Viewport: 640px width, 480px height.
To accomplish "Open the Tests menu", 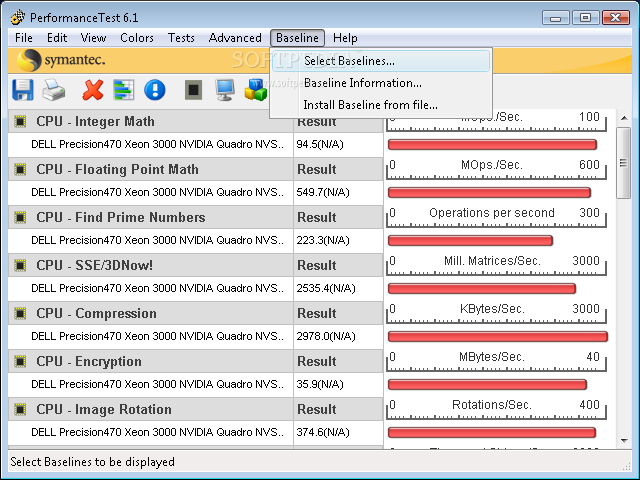I will point(181,38).
